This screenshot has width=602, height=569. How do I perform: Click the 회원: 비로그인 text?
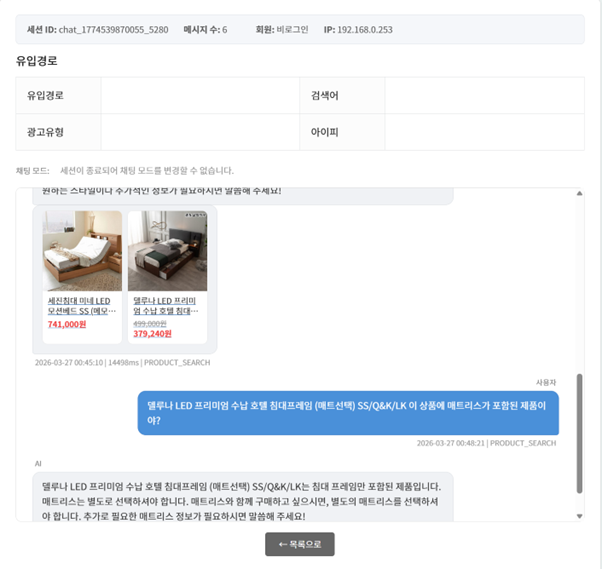[x=282, y=30]
